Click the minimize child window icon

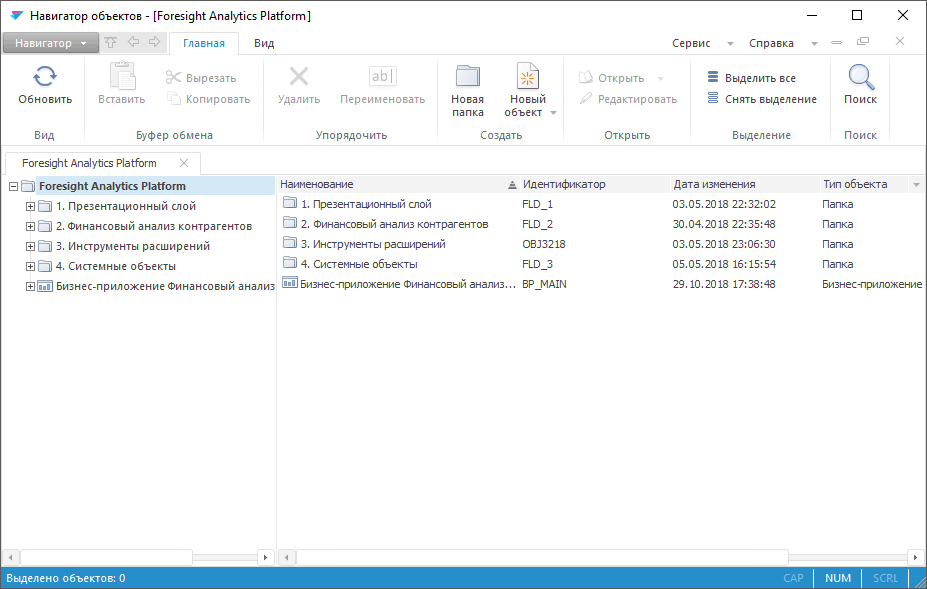[x=836, y=43]
